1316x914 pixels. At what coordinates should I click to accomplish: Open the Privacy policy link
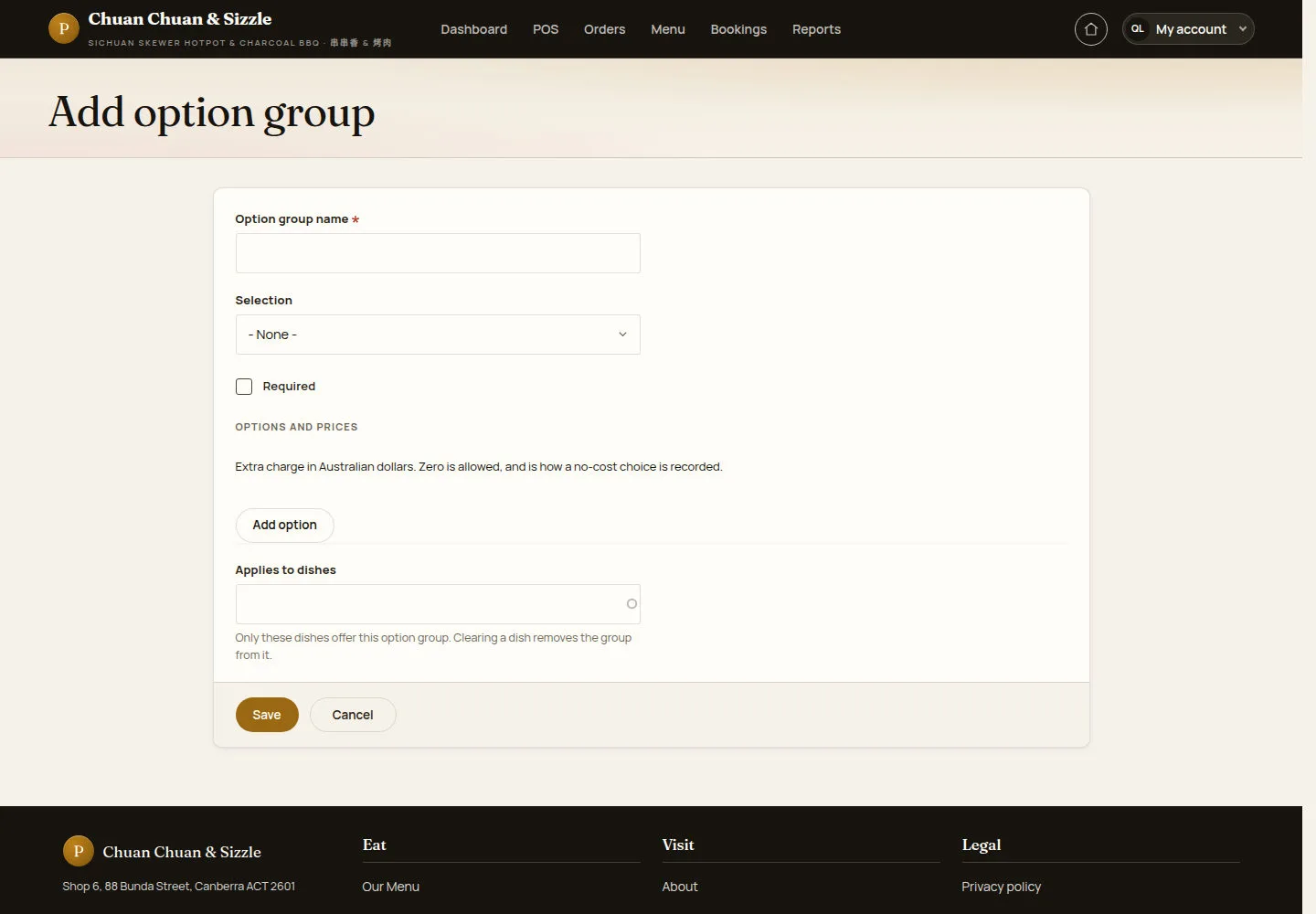pos(1001,887)
